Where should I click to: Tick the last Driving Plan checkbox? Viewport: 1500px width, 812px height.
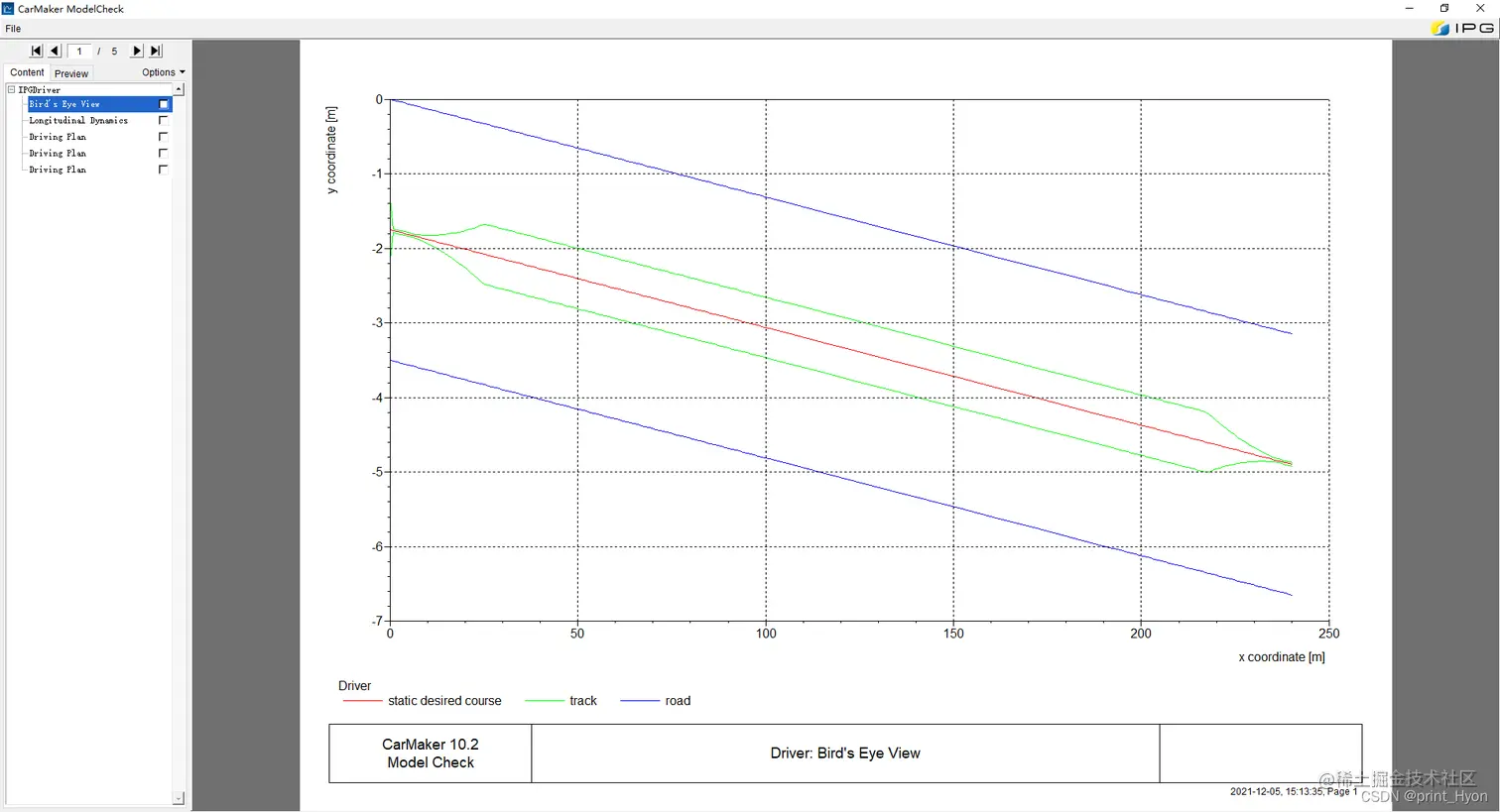coord(164,170)
